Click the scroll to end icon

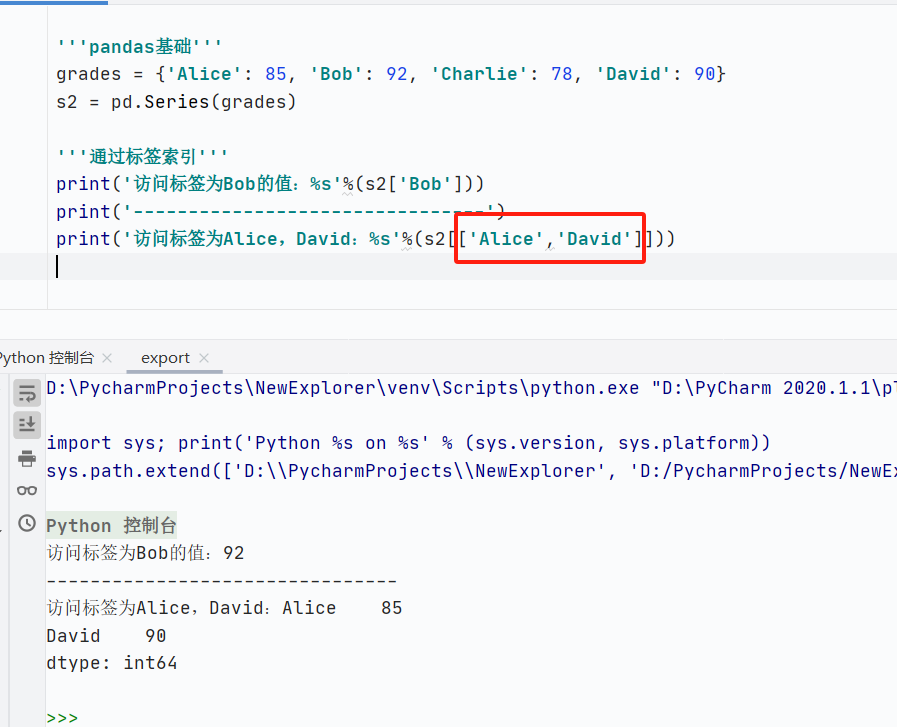[x=27, y=425]
